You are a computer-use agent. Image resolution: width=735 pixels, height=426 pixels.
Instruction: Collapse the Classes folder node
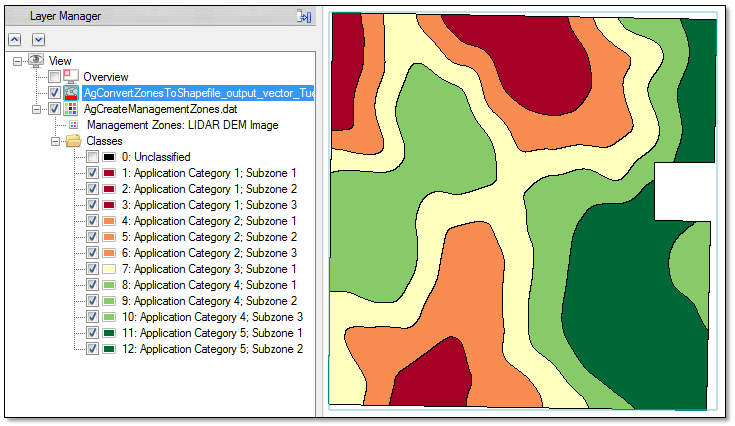55,141
